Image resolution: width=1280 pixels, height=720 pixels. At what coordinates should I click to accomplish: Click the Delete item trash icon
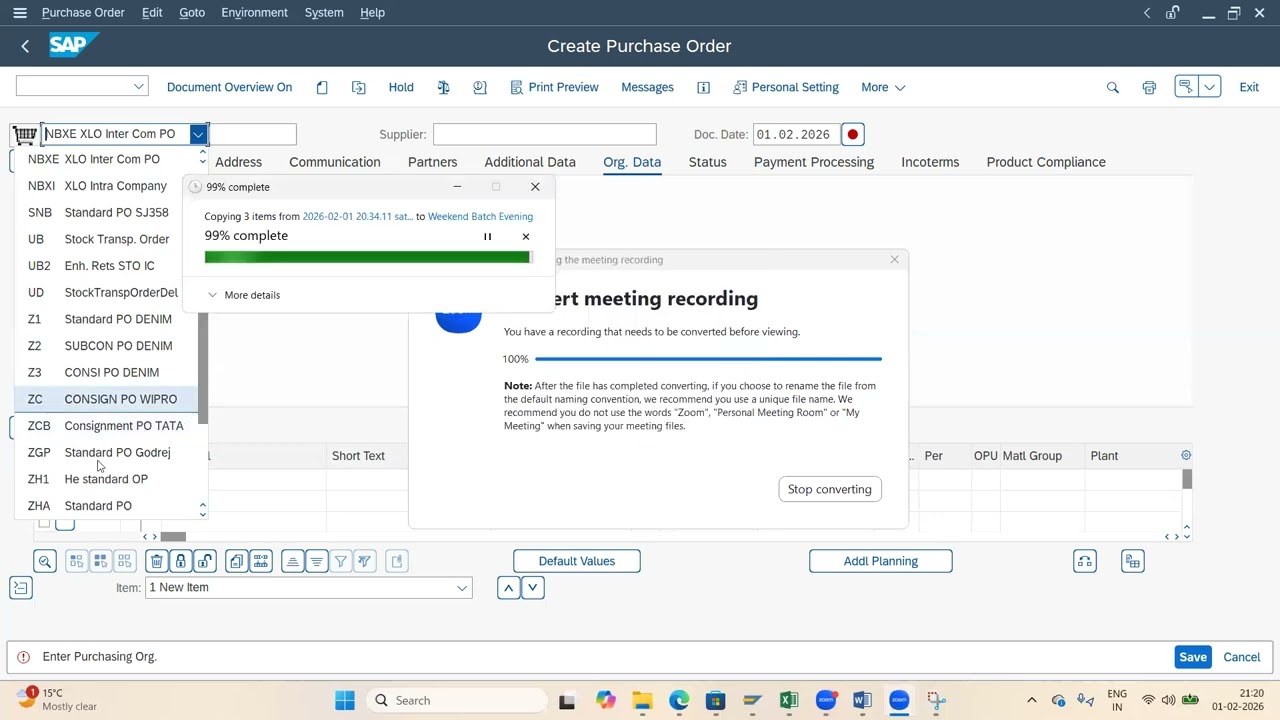pos(156,561)
